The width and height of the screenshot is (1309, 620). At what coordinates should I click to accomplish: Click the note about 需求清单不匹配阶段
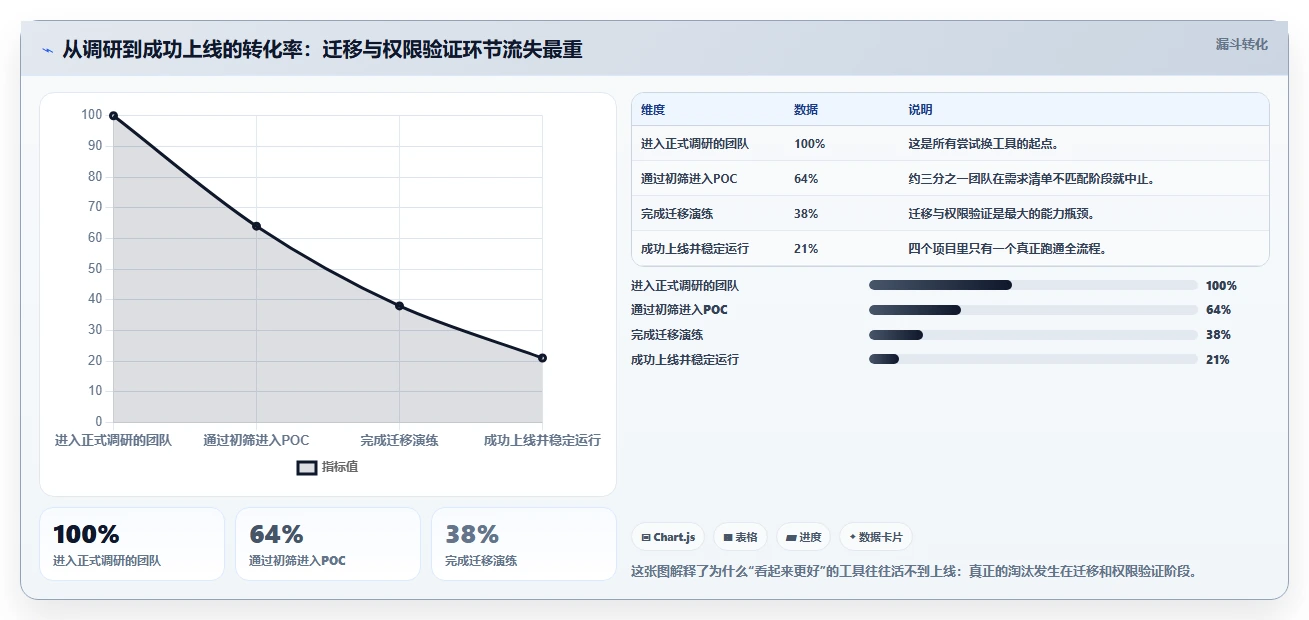[1032, 179]
